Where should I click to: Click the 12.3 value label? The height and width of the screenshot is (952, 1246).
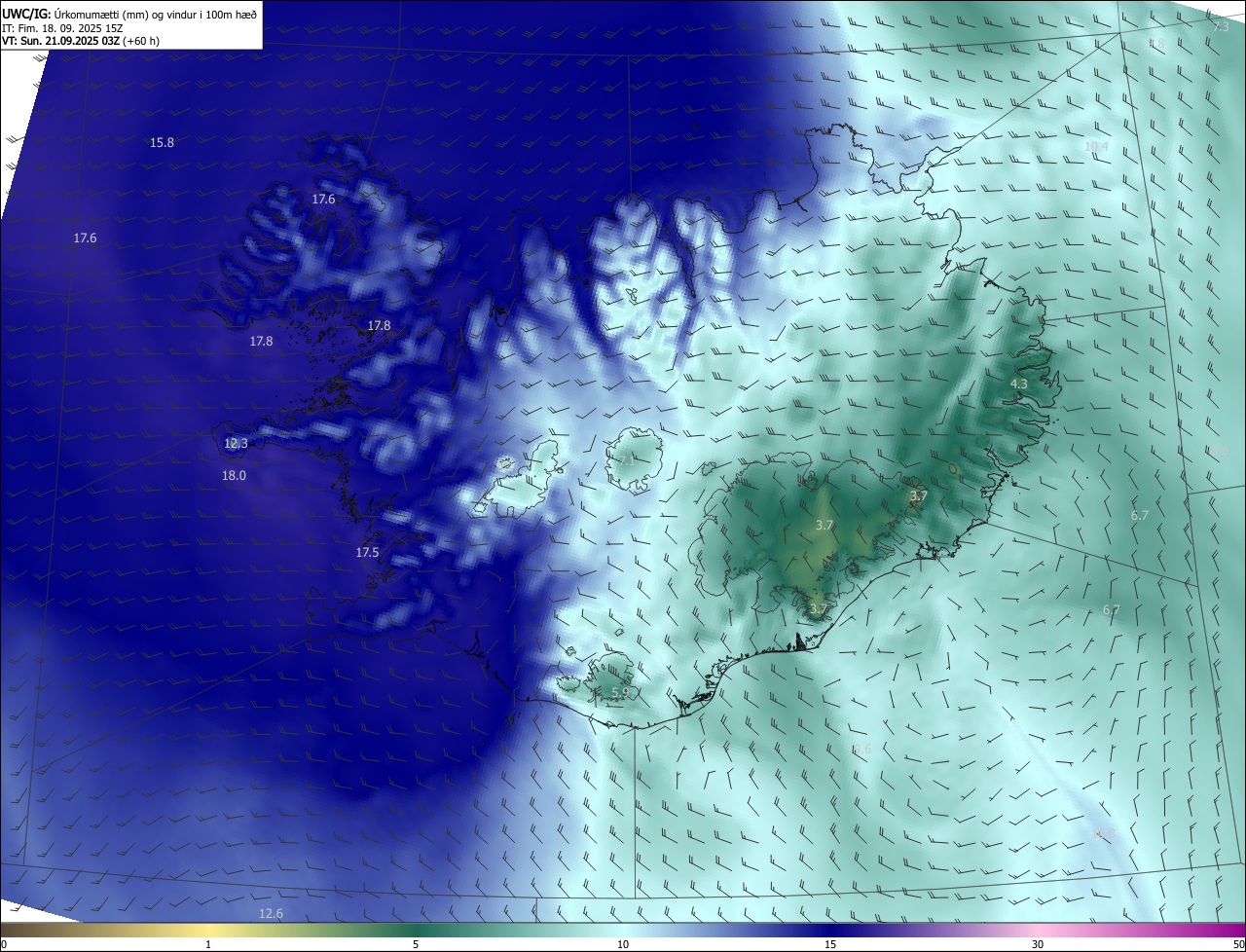tap(236, 443)
